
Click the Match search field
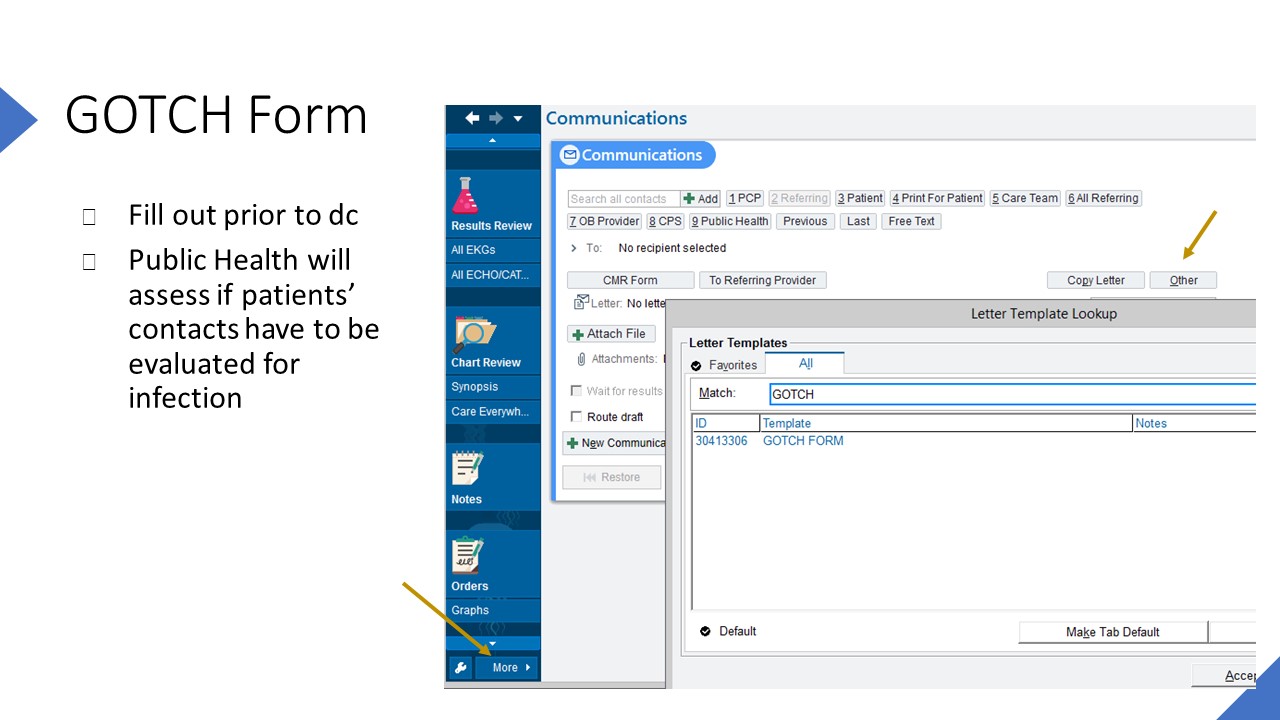pyautogui.click(x=1010, y=394)
